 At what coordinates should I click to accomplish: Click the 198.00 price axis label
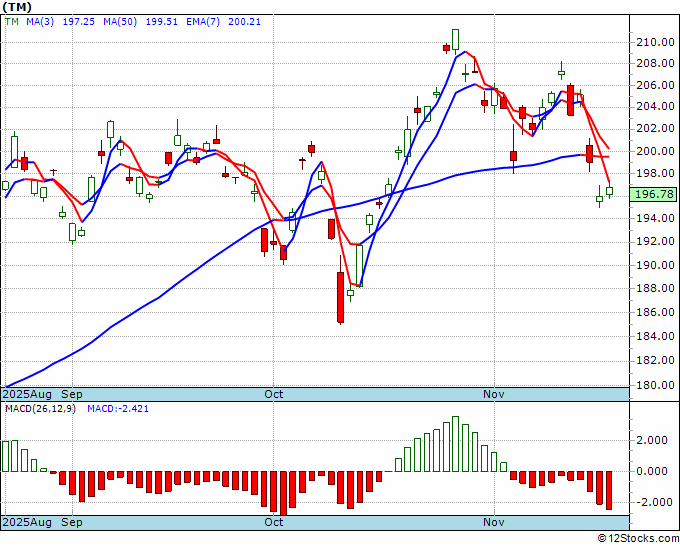point(655,173)
